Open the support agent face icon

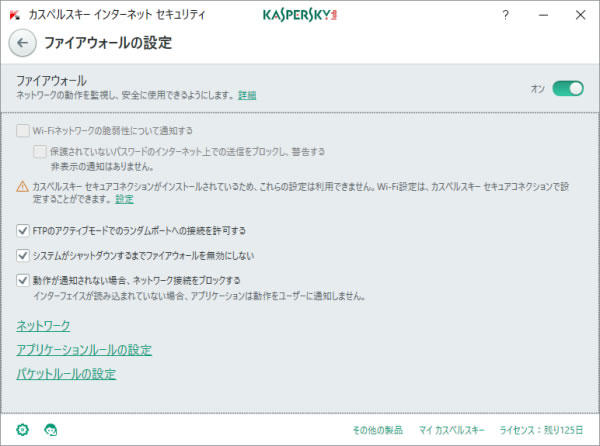(x=51, y=430)
